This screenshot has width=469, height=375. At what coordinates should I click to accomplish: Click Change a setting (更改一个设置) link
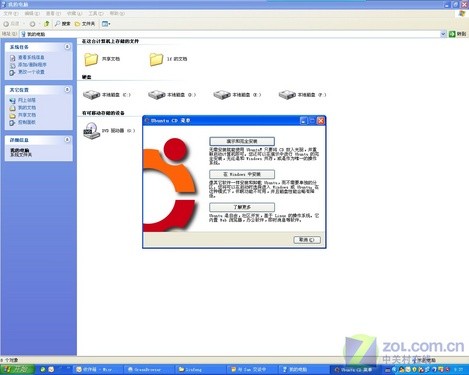click(31, 72)
